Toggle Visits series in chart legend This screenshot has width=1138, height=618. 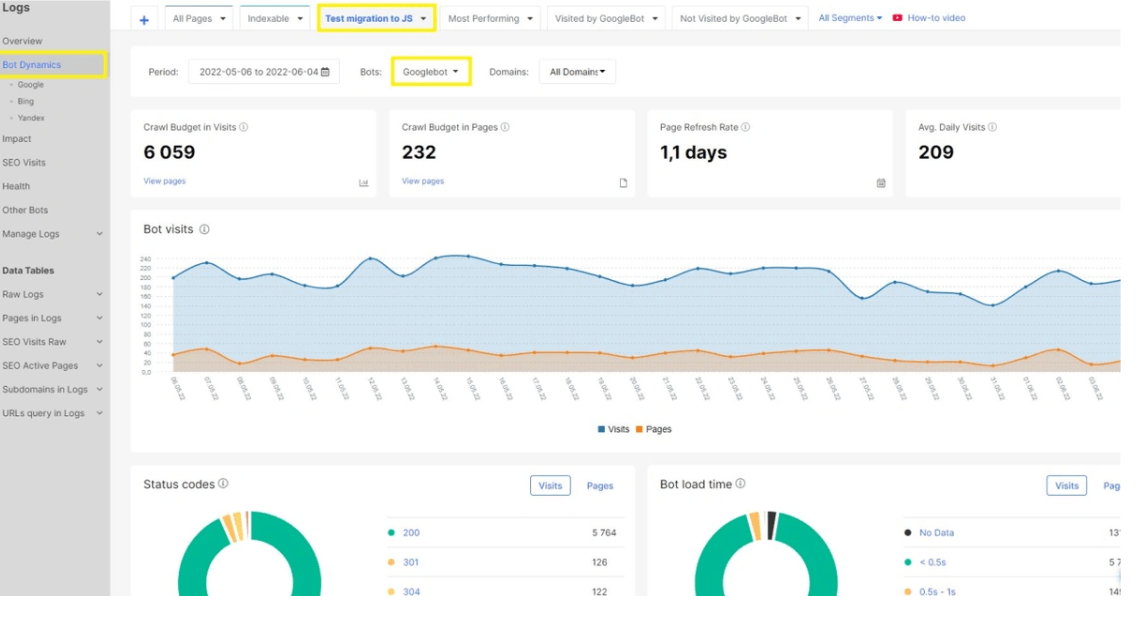(613, 429)
